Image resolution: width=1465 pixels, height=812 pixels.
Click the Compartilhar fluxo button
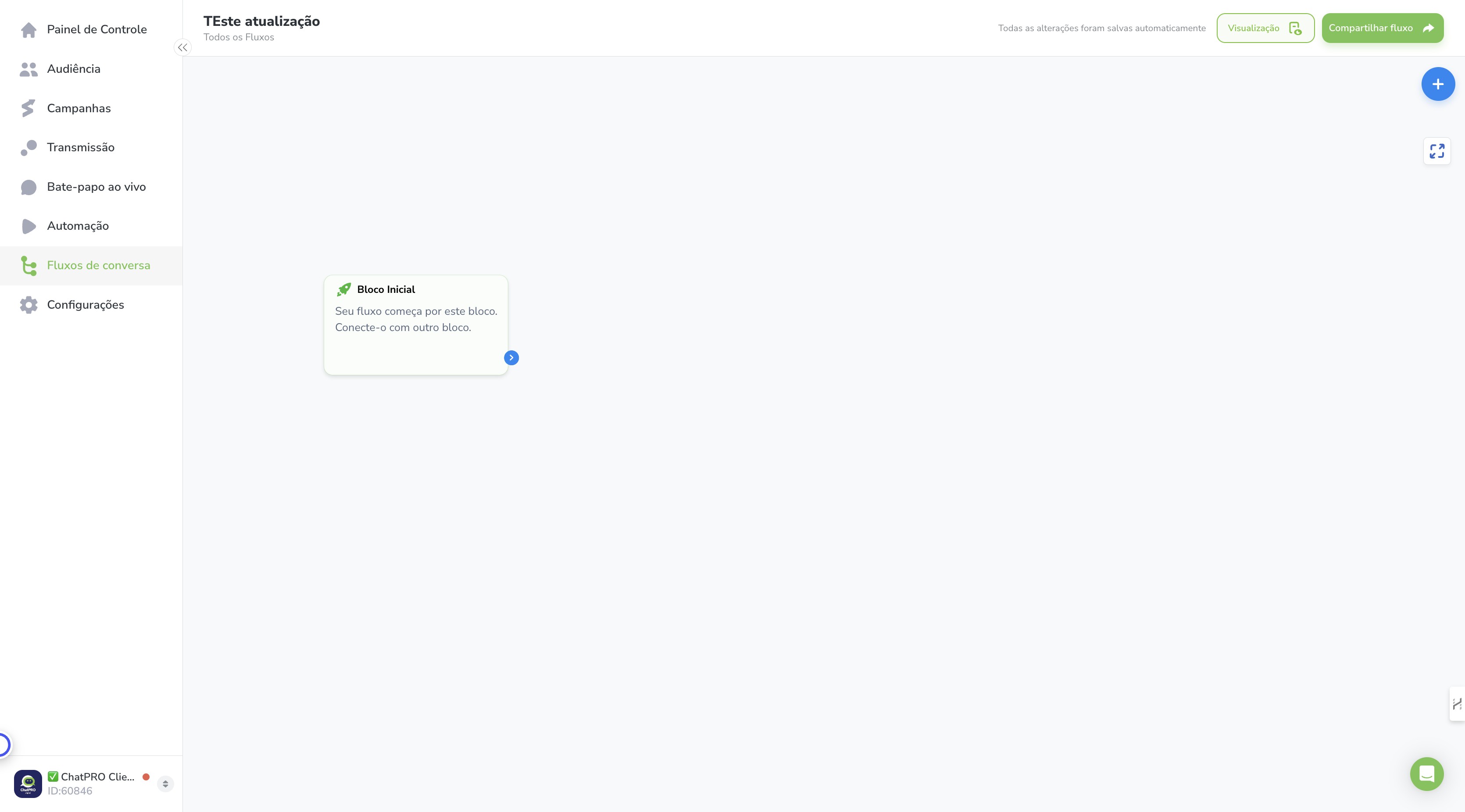[1383, 28]
